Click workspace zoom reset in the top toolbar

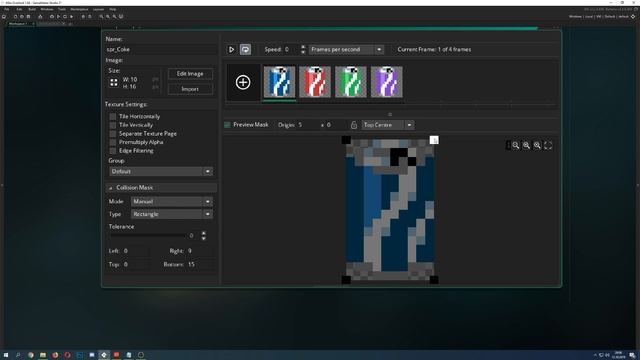108,17
